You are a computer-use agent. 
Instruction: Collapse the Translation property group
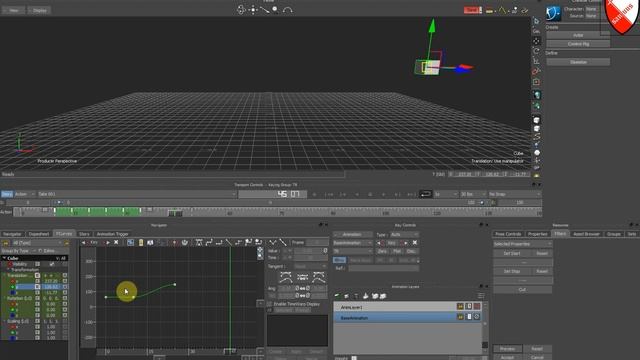[4, 276]
